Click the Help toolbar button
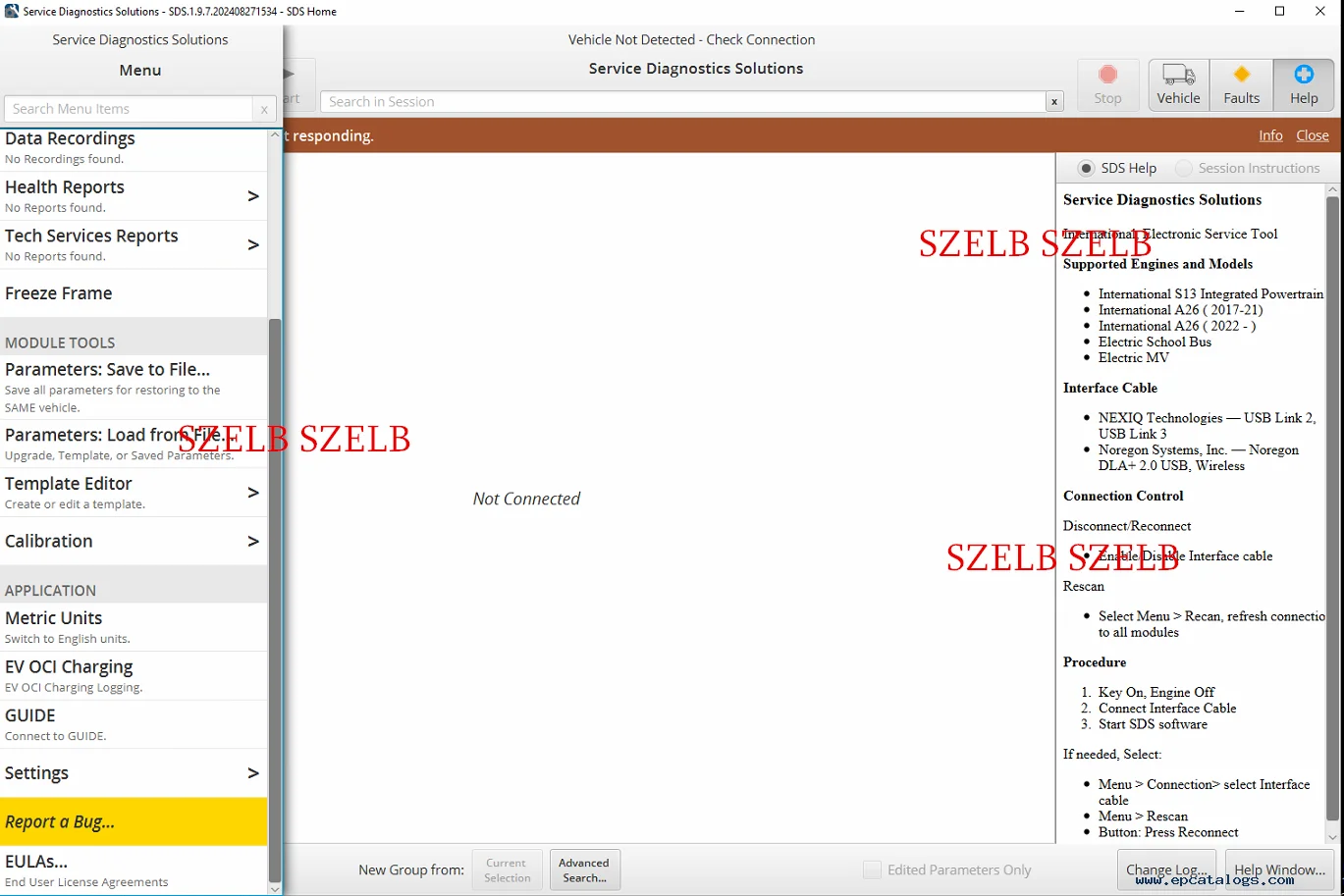The width and height of the screenshot is (1344, 896). [x=1304, y=84]
